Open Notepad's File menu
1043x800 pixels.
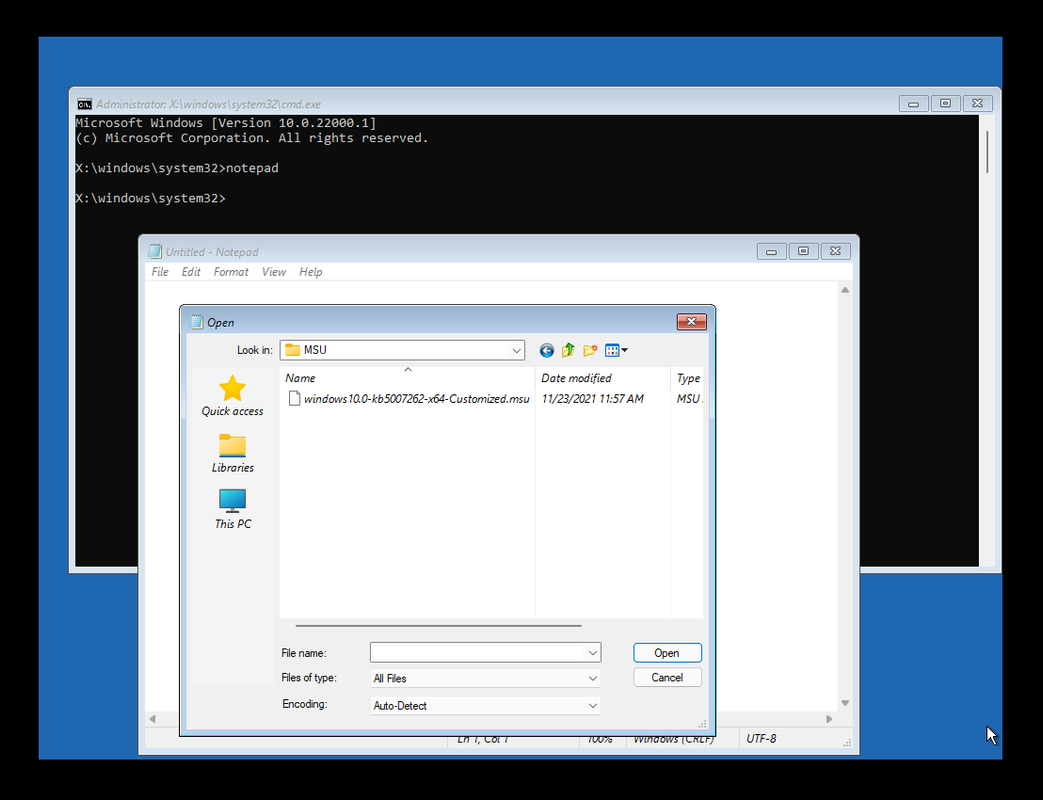[x=160, y=272]
